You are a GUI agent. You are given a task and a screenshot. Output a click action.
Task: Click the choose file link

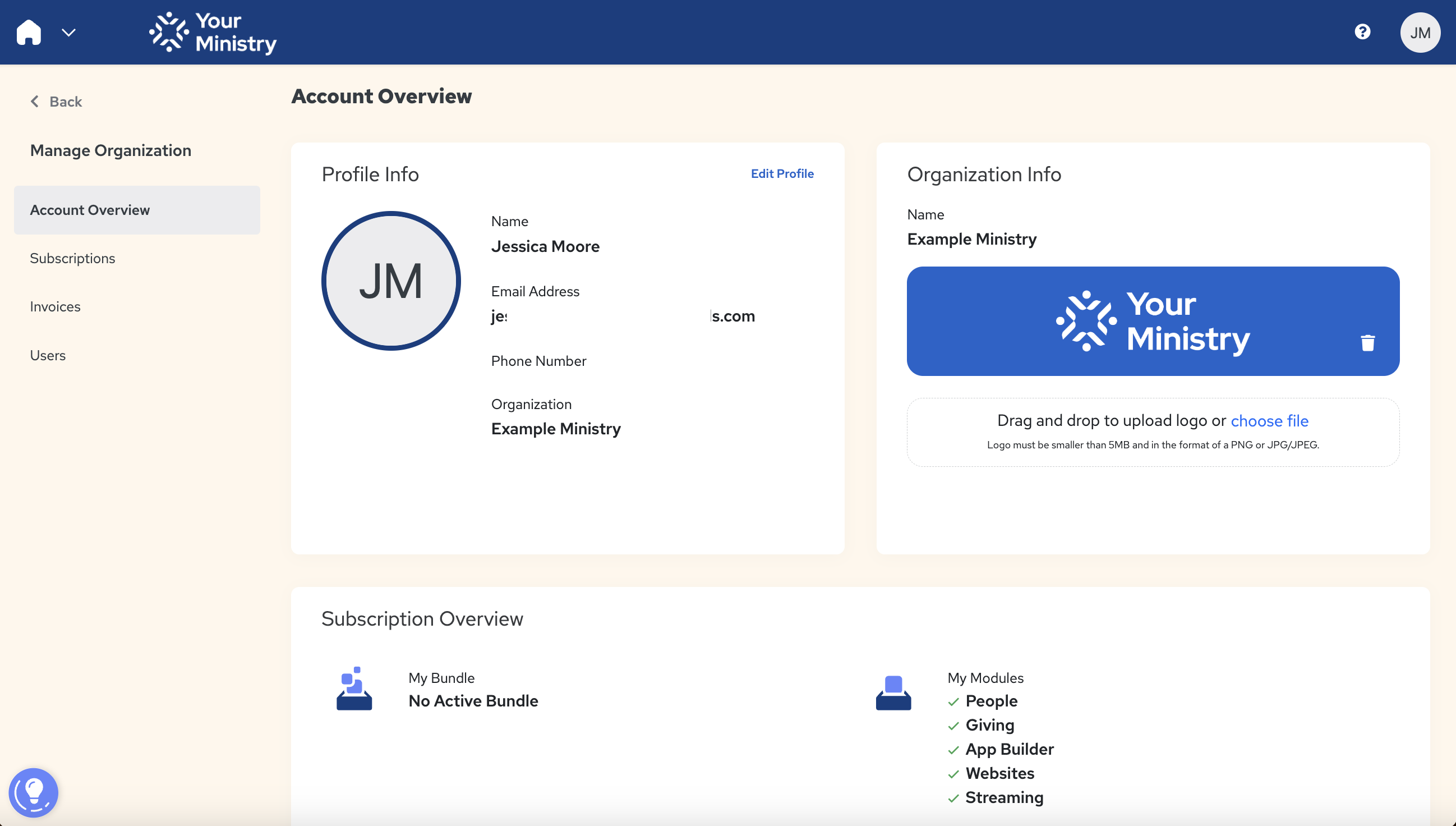pyautogui.click(x=1269, y=420)
